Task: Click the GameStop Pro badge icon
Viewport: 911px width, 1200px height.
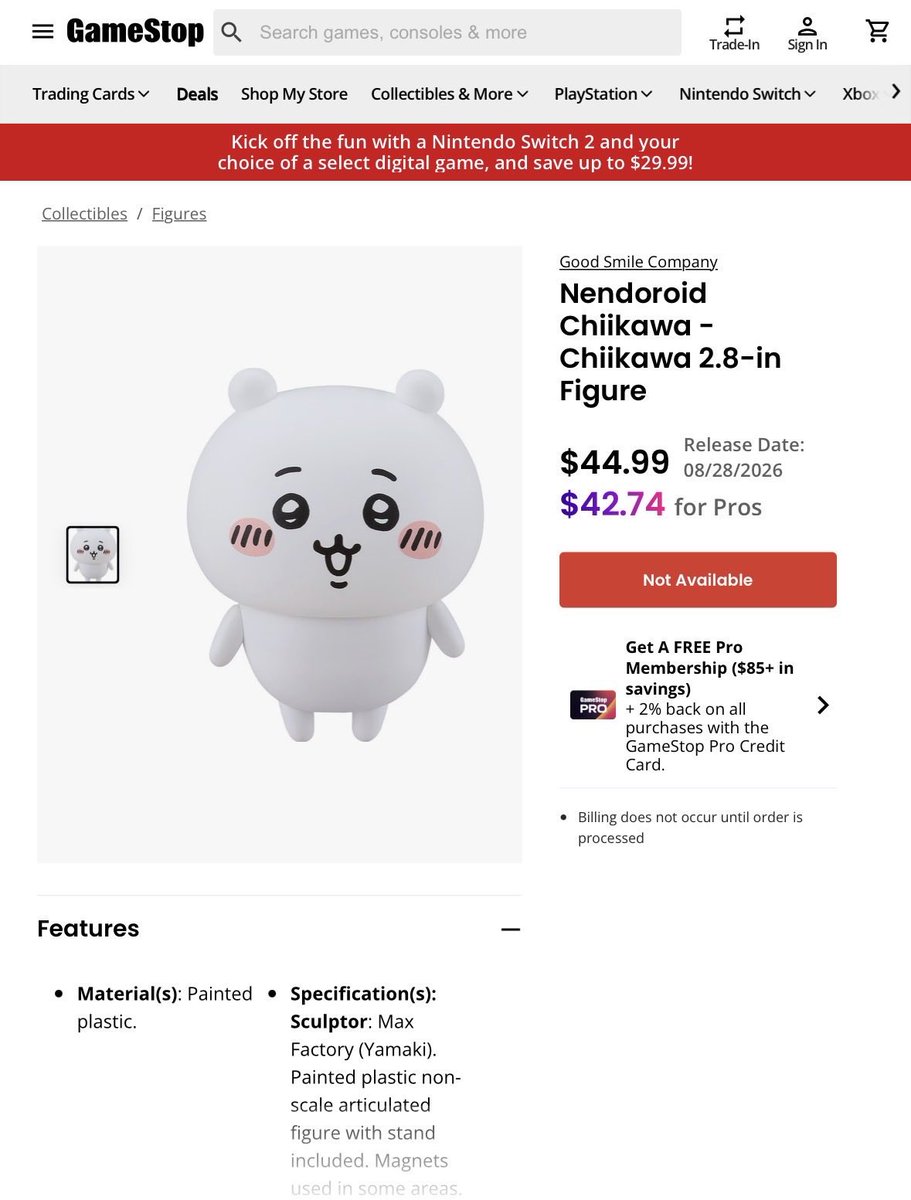Action: click(592, 705)
